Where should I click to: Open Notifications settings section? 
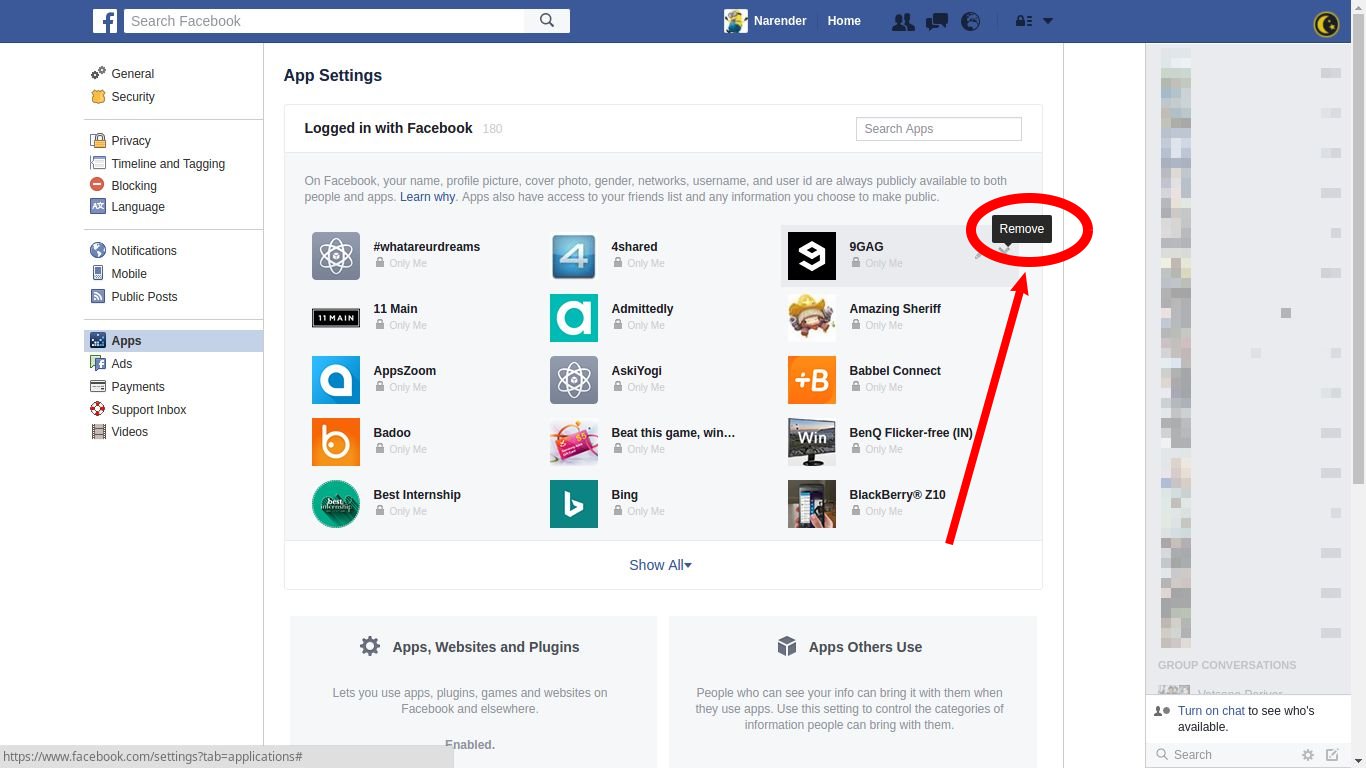[143, 251]
